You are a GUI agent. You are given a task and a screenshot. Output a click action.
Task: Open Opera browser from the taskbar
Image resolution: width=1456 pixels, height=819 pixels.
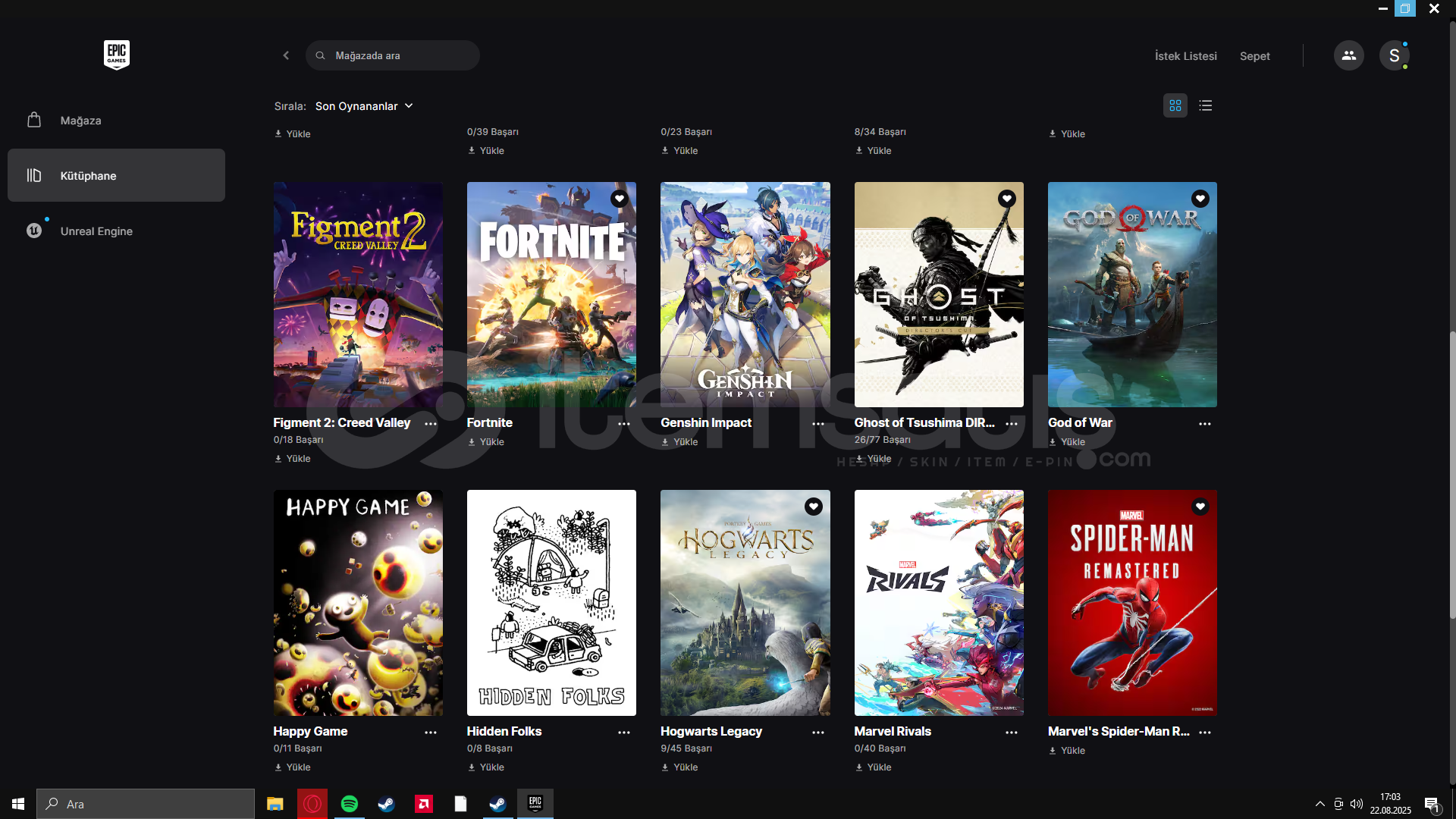[x=312, y=804]
